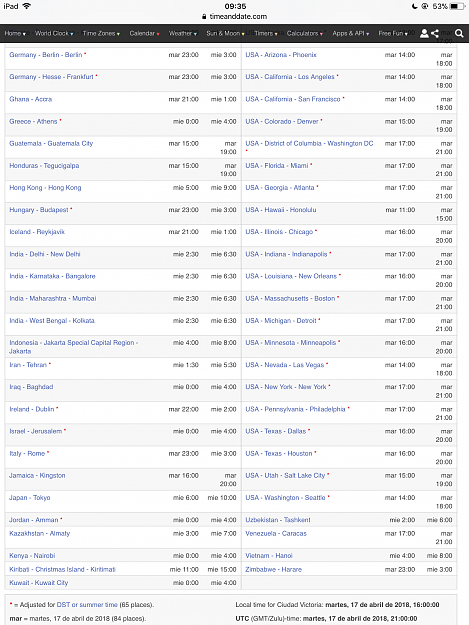Tap the battery indicator icon
469x625 pixels.
tap(457, 6)
